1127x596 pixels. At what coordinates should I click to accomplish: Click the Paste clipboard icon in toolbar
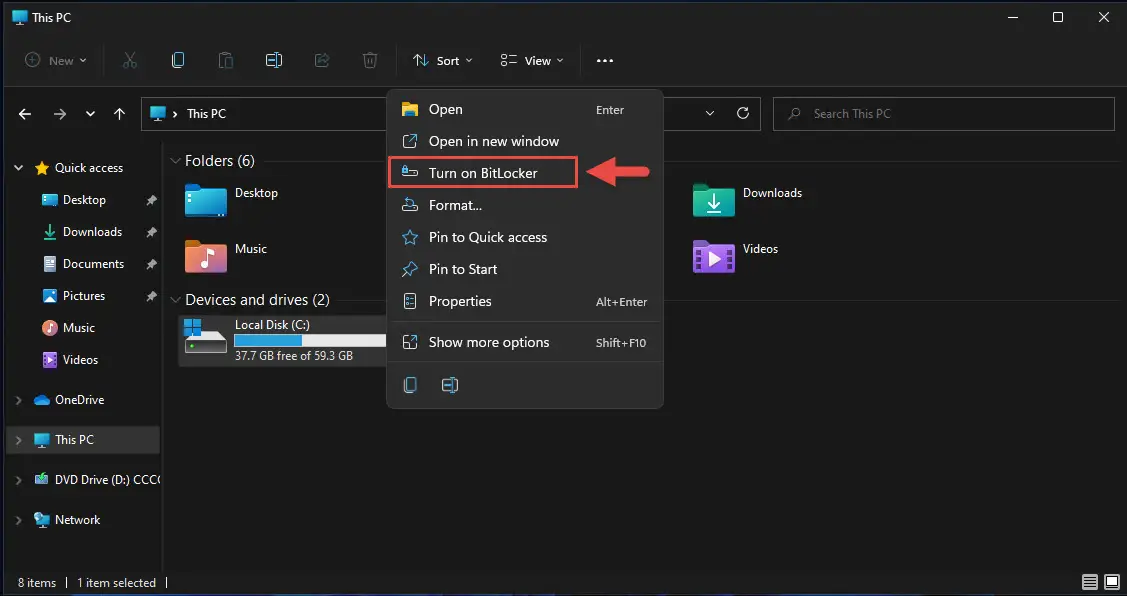click(x=226, y=60)
